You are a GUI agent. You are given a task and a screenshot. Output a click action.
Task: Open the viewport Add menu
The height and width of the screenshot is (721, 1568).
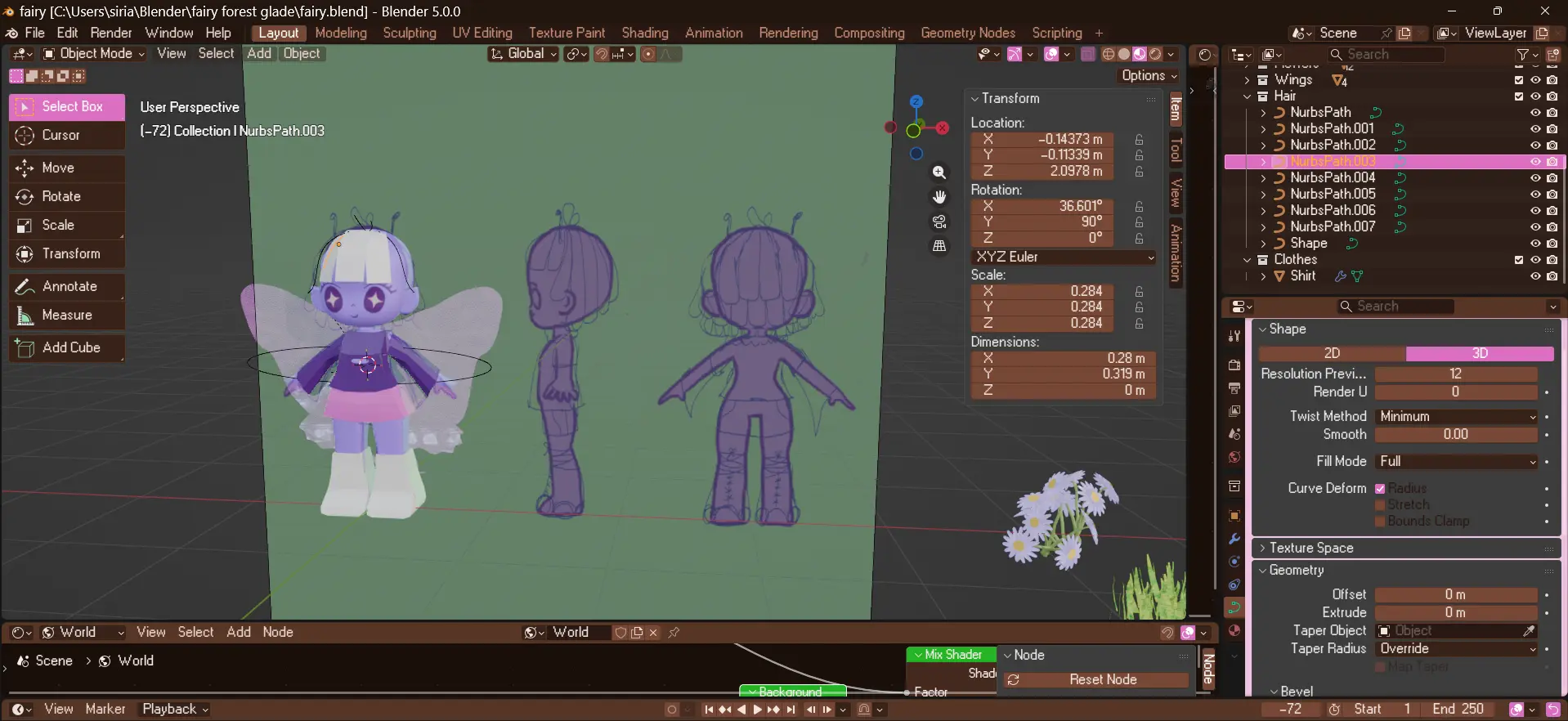click(x=259, y=53)
